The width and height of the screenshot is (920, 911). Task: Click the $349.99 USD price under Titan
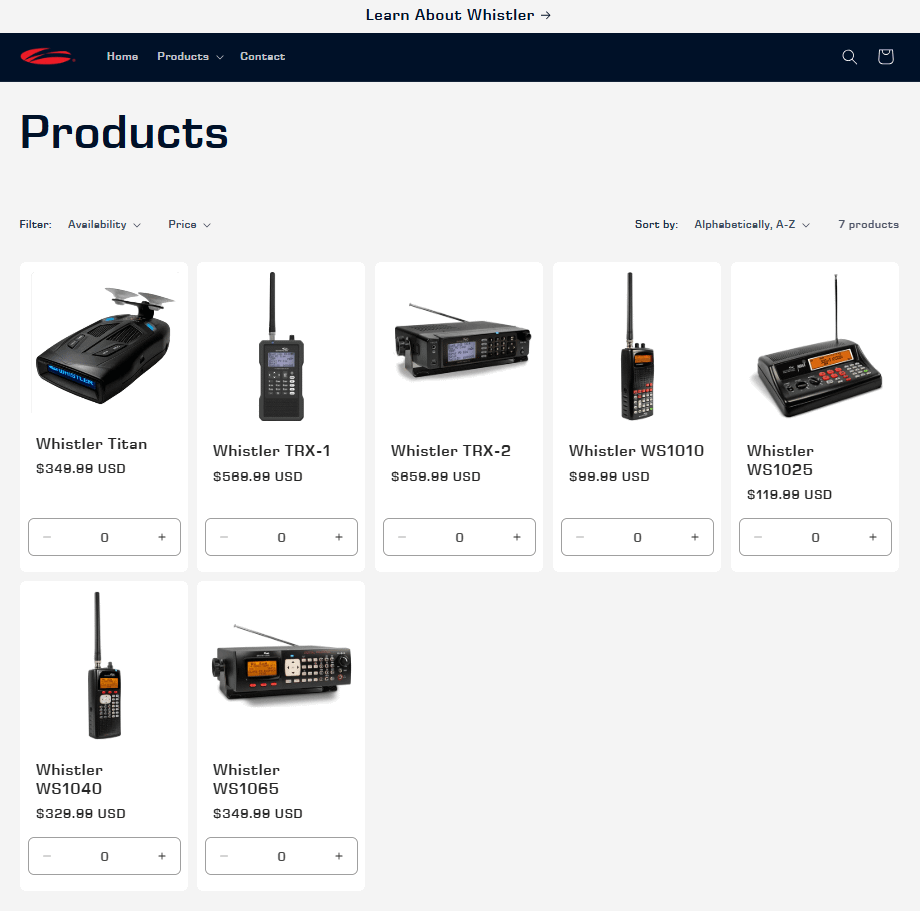[x=81, y=469]
